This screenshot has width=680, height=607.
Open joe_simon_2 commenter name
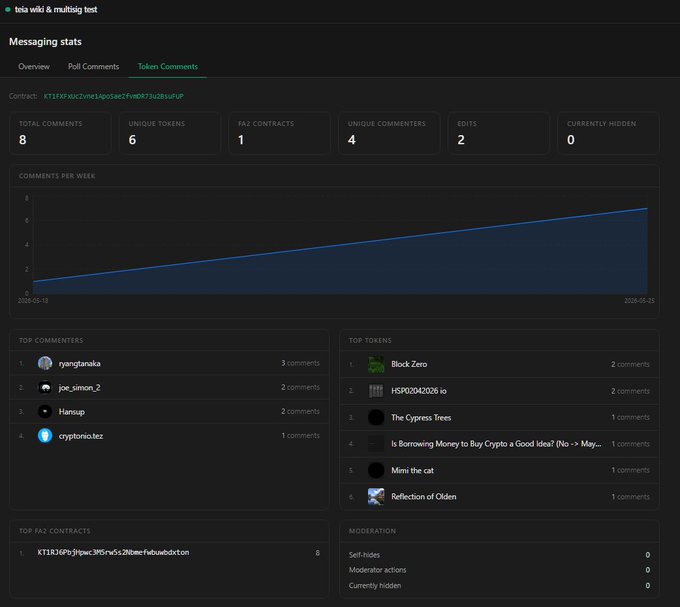point(79,388)
